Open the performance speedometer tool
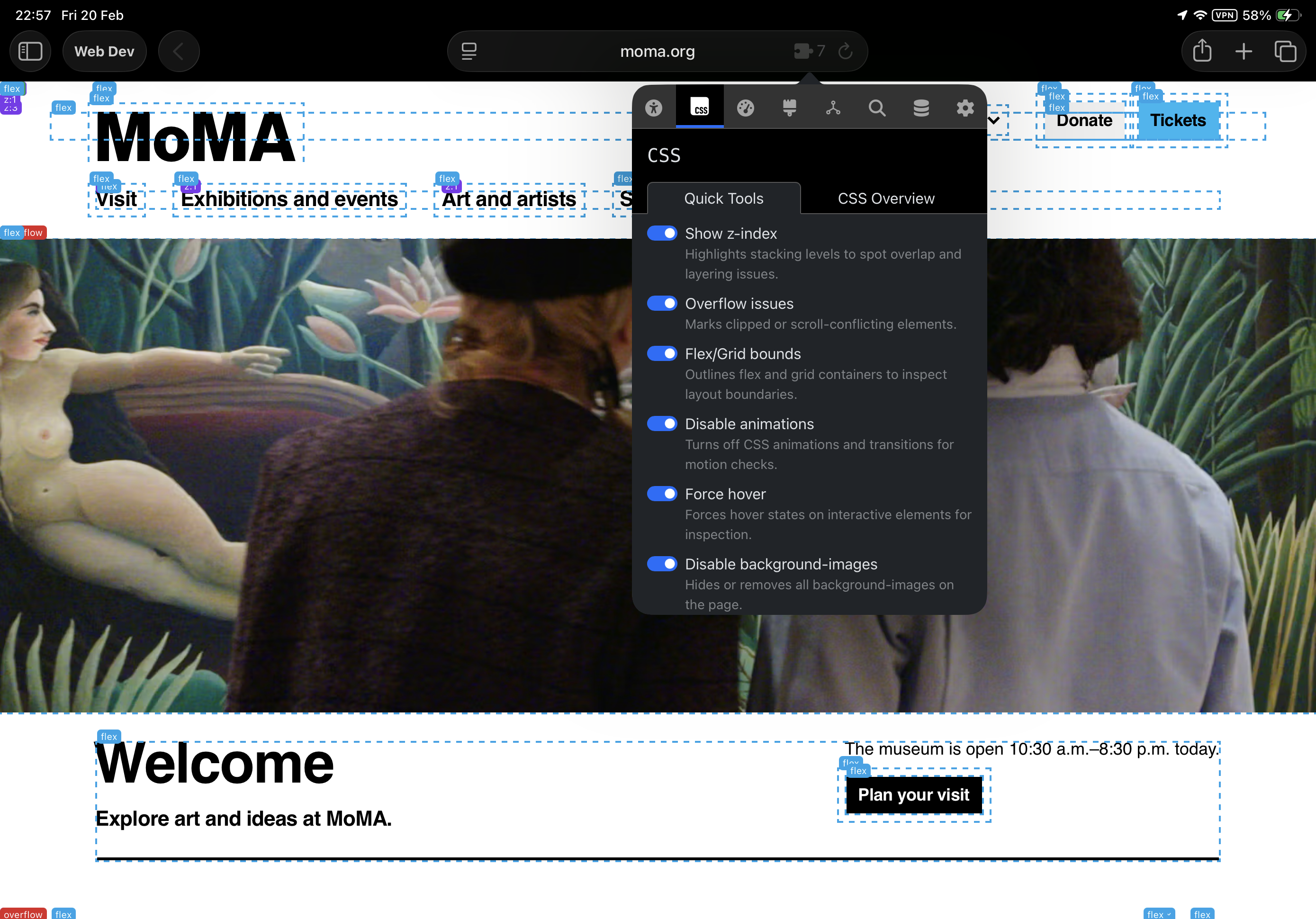Screen dimensions: 1316x919 [745, 108]
